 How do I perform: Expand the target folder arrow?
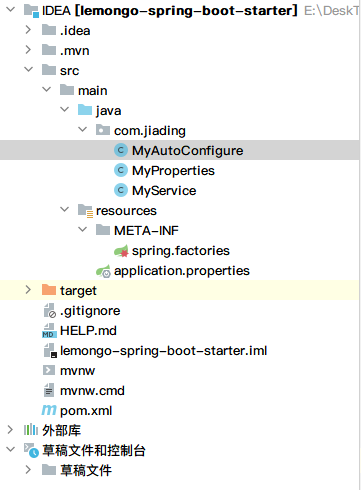(28, 290)
